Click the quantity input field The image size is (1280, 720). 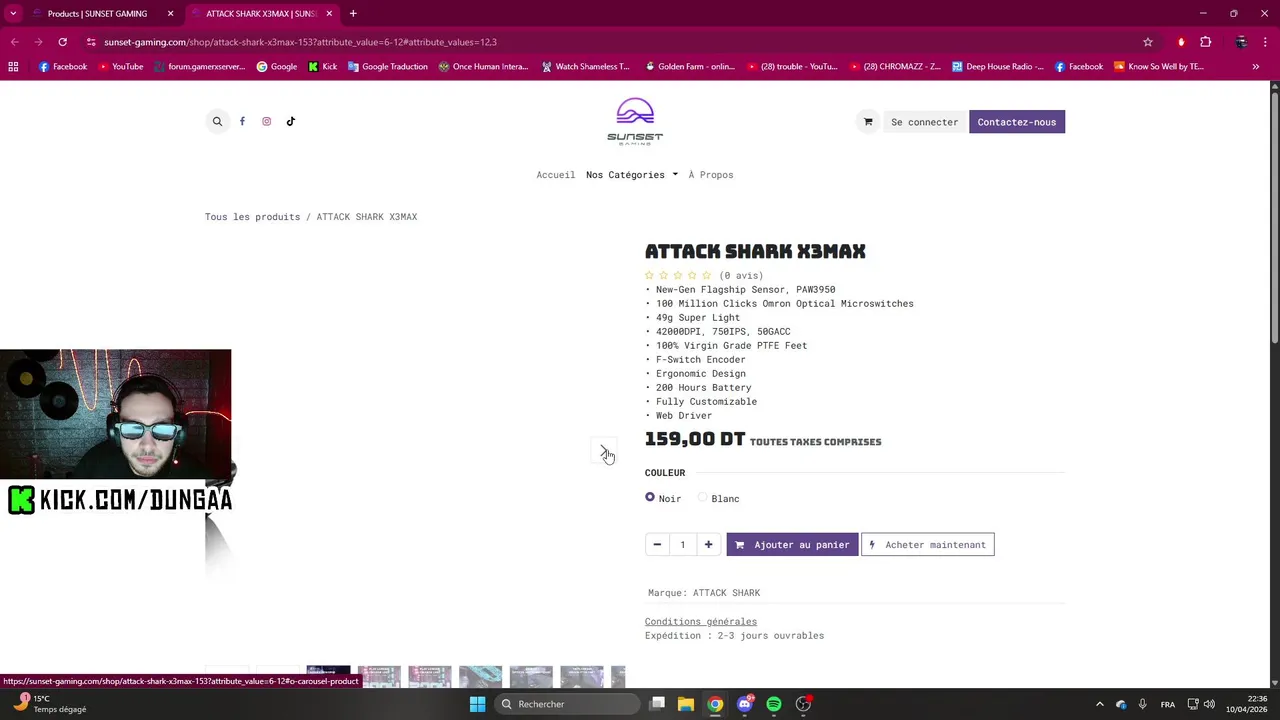coord(683,545)
